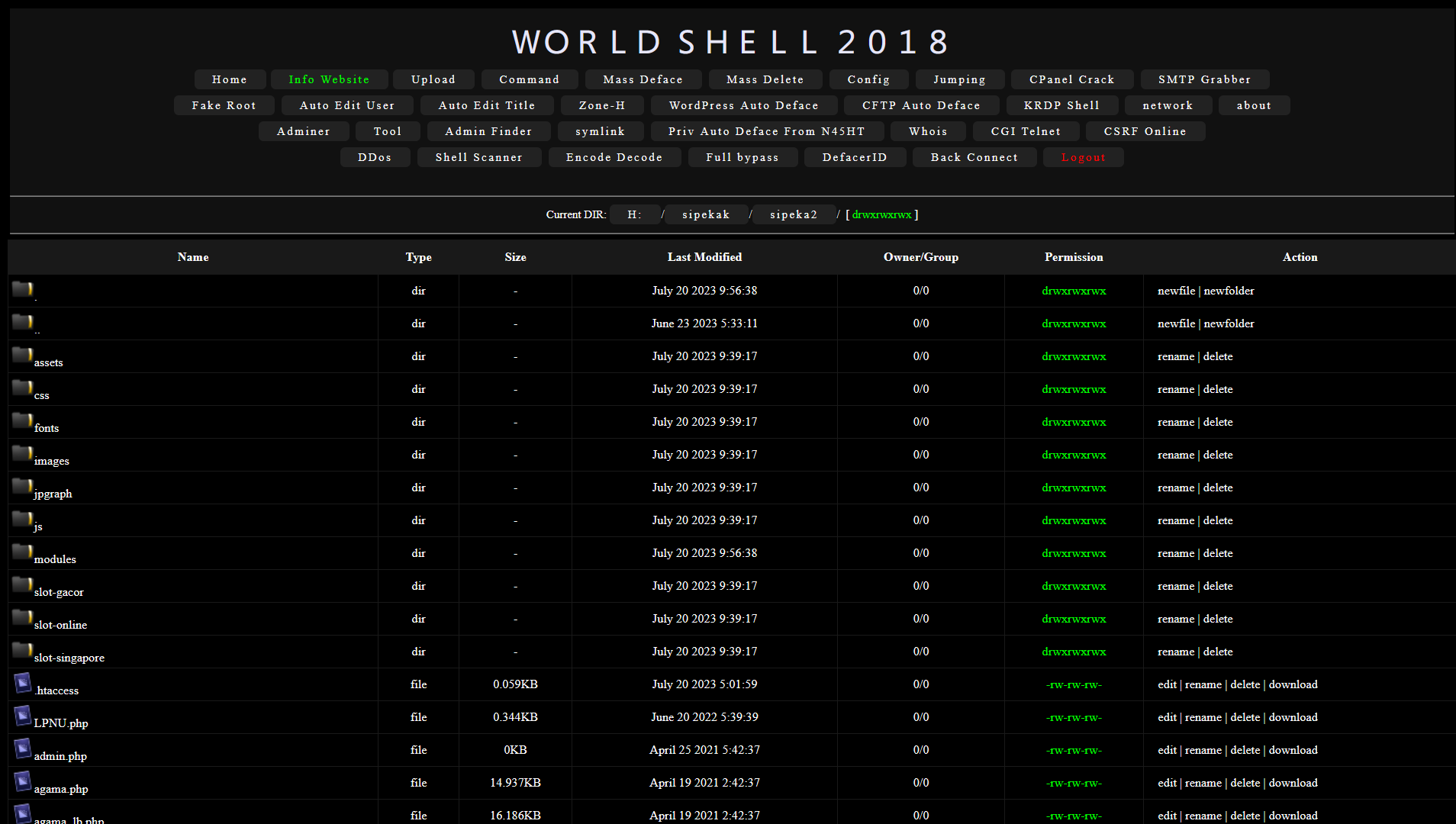
Task: Click the folder icon for slot-online
Action: (22, 617)
